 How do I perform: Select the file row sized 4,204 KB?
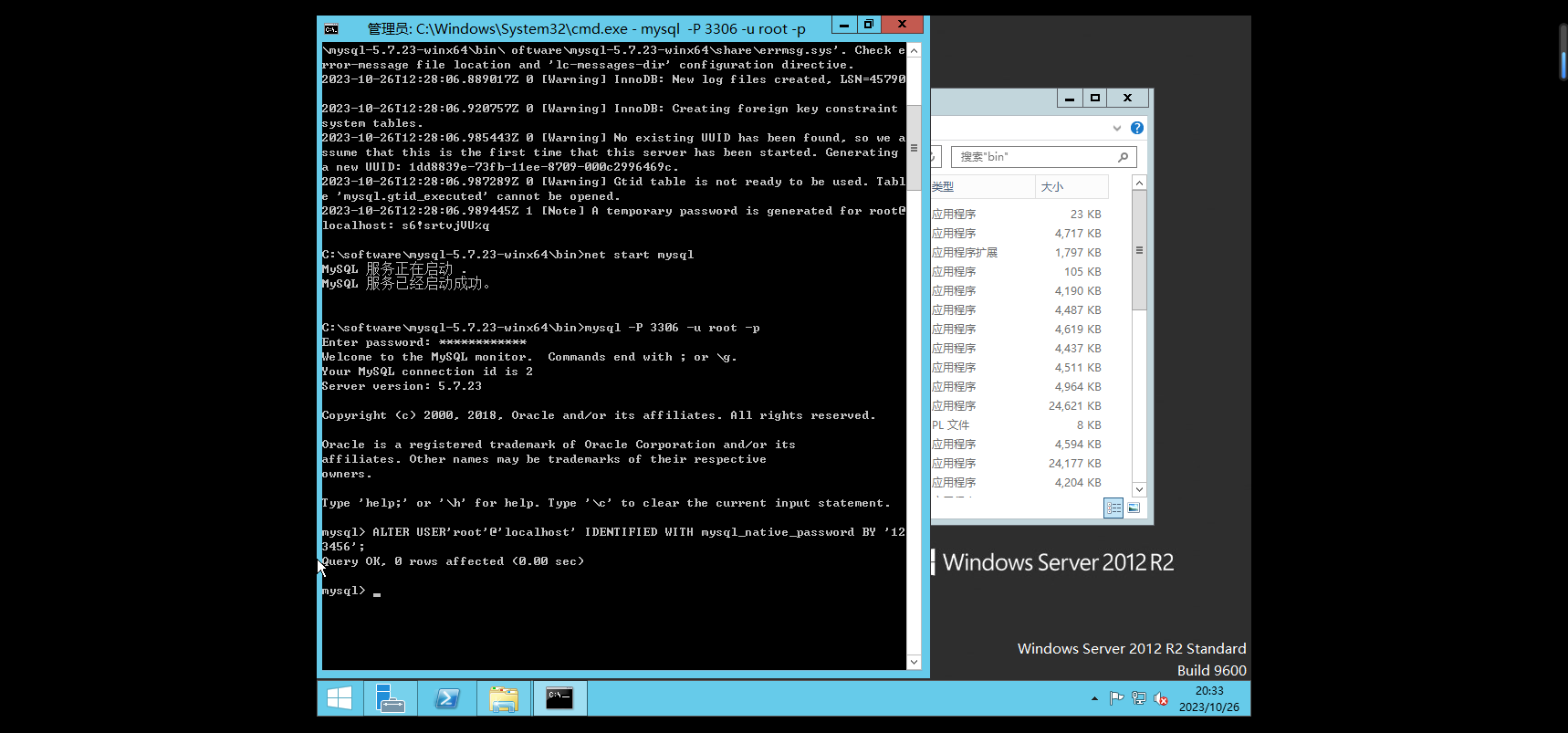(1019, 483)
